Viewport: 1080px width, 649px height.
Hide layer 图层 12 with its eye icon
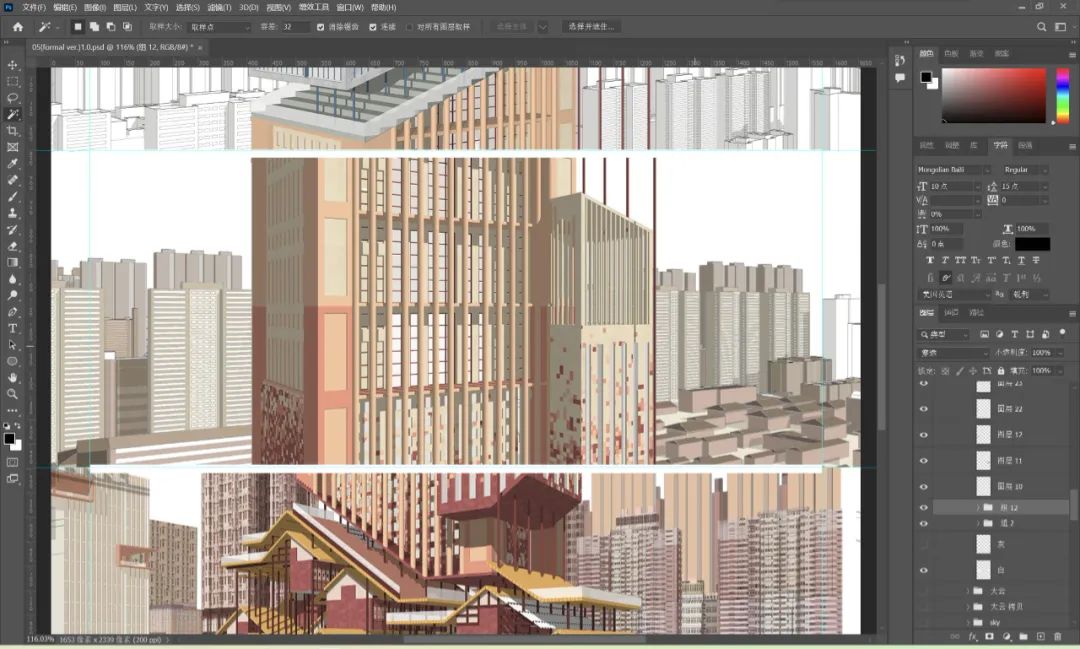coord(924,435)
